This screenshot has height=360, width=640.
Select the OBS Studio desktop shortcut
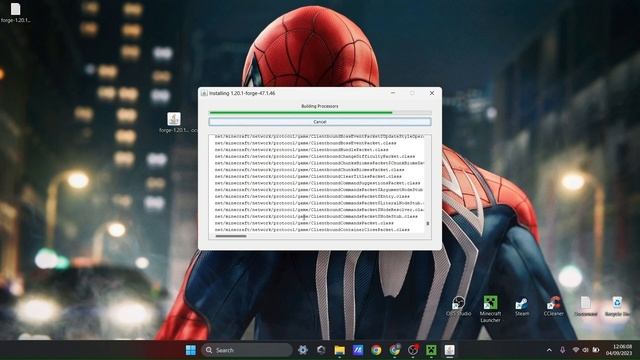[x=458, y=307]
